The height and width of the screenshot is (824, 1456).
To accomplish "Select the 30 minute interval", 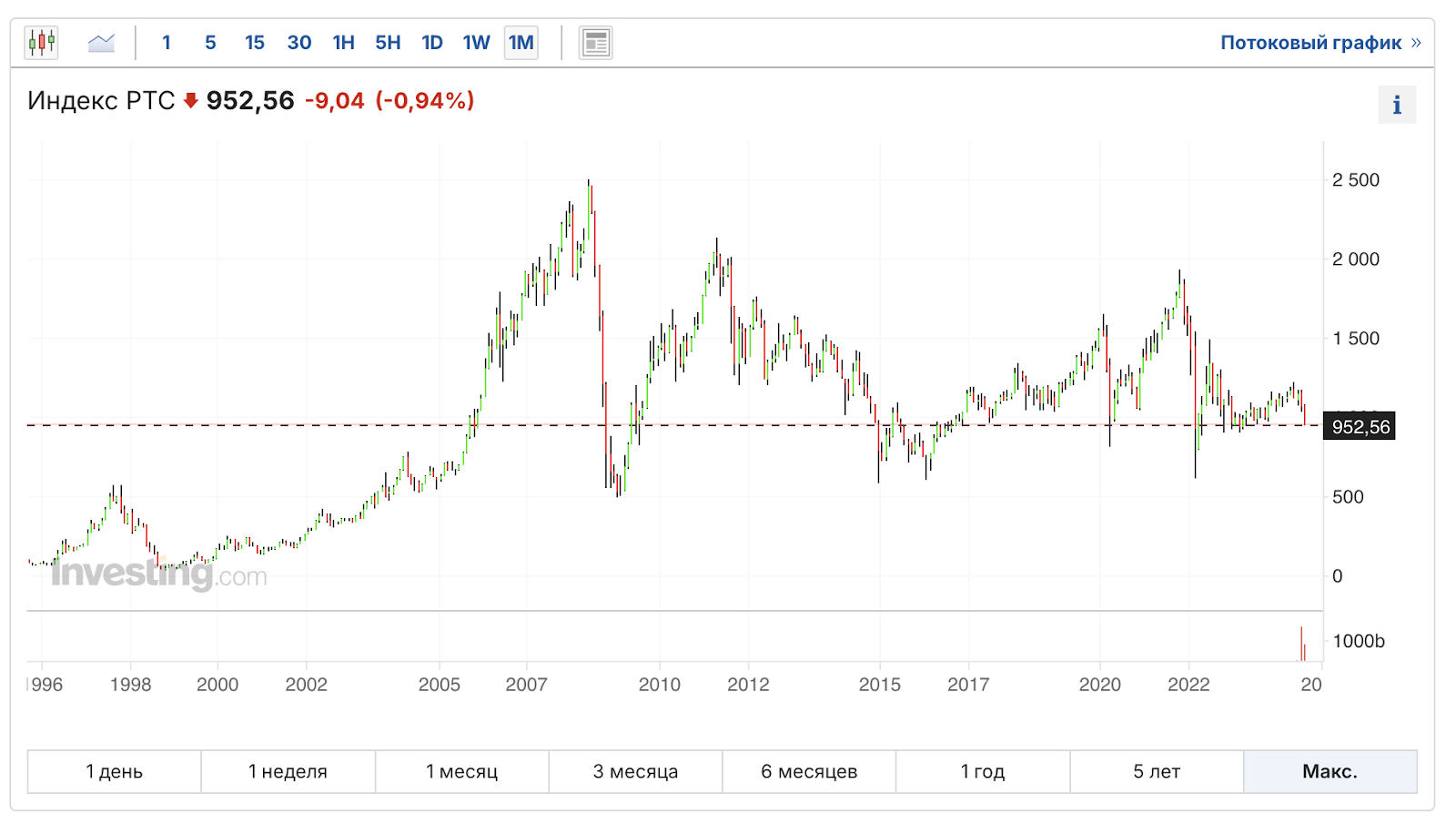I will point(299,43).
